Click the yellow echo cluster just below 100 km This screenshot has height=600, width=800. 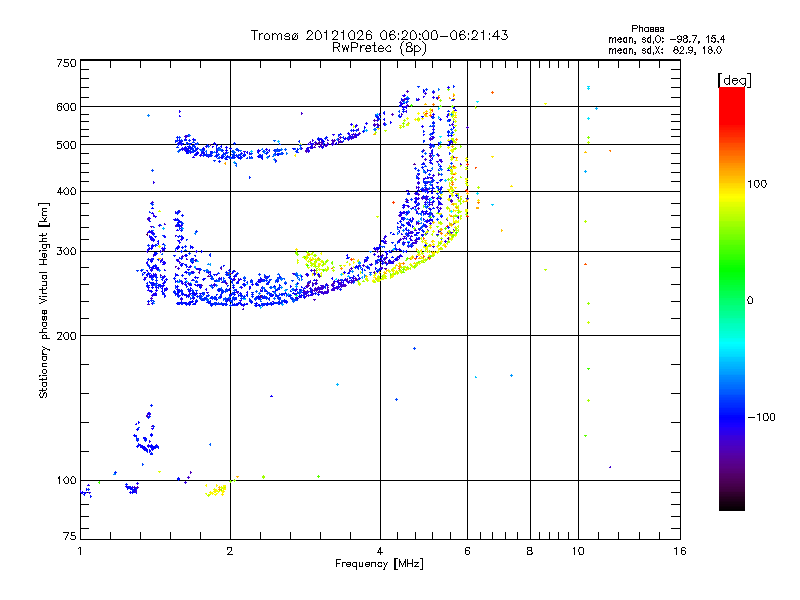click(x=216, y=490)
